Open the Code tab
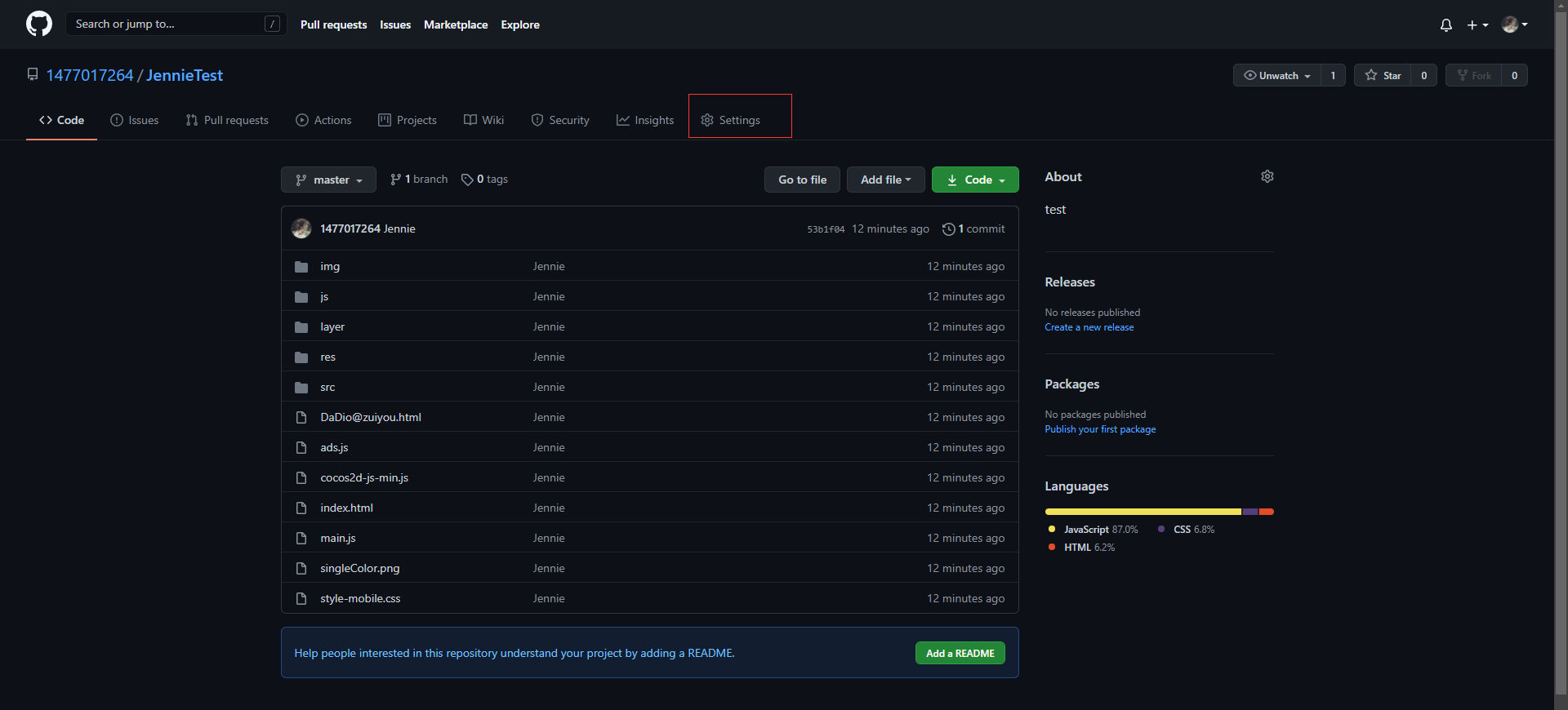 (61, 120)
